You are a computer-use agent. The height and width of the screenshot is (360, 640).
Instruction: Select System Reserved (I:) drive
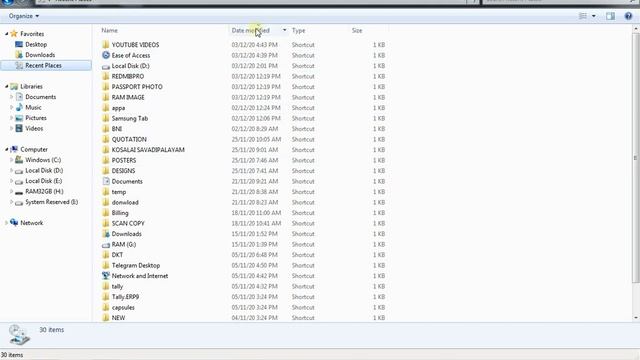click(51, 202)
